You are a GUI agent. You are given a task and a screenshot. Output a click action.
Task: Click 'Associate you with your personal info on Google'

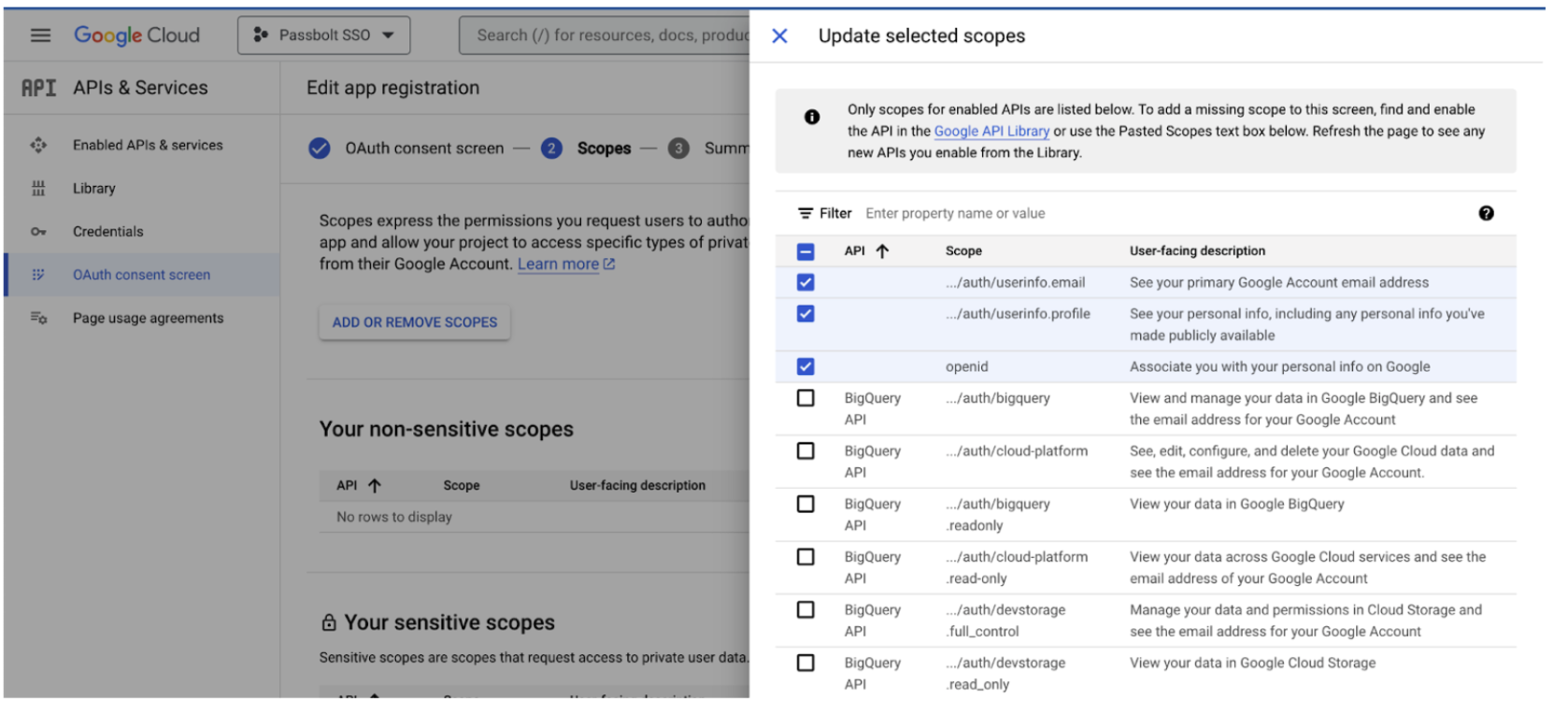point(1279,366)
